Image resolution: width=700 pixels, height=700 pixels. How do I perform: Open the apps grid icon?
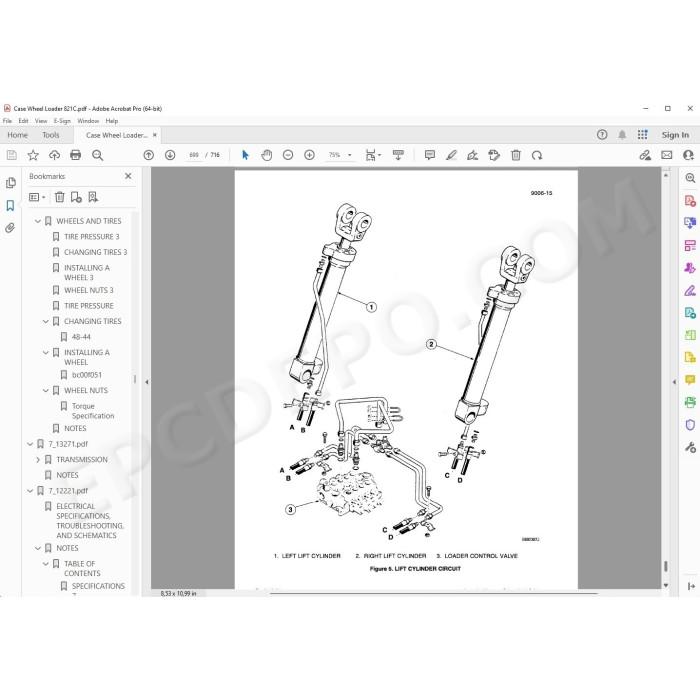pos(642,134)
